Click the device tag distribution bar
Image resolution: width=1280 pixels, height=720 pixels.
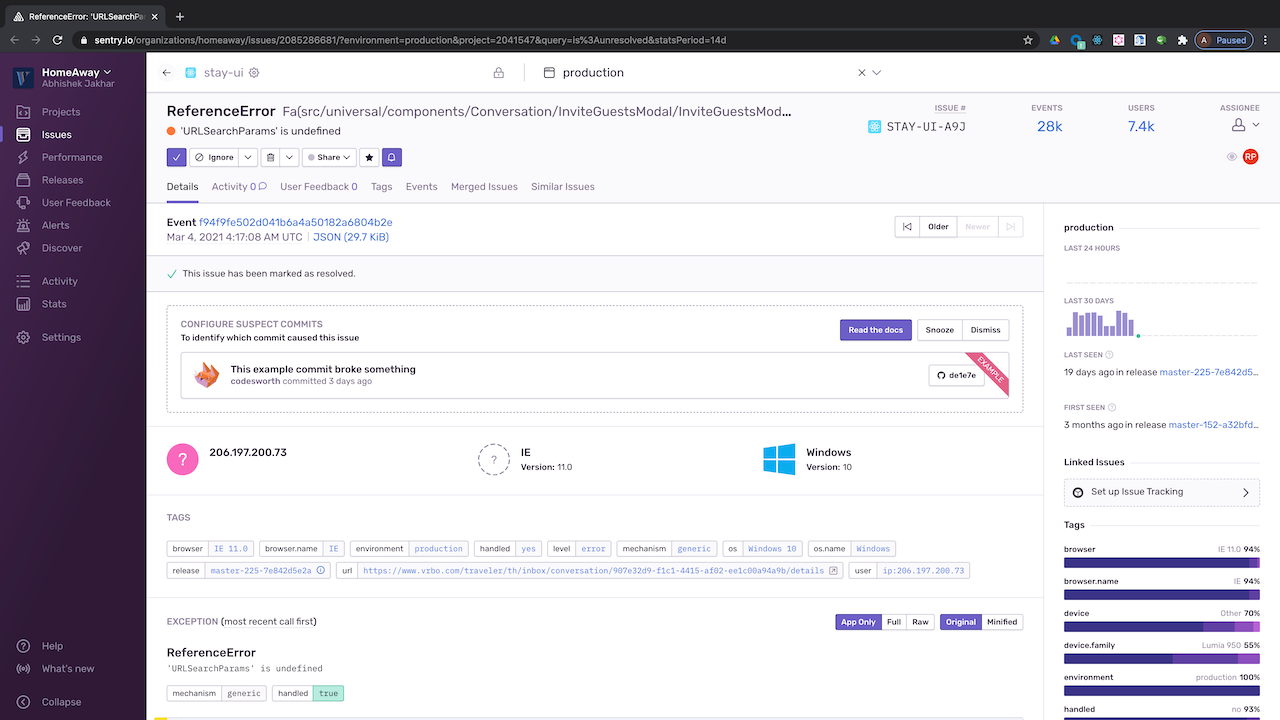(x=1162, y=627)
